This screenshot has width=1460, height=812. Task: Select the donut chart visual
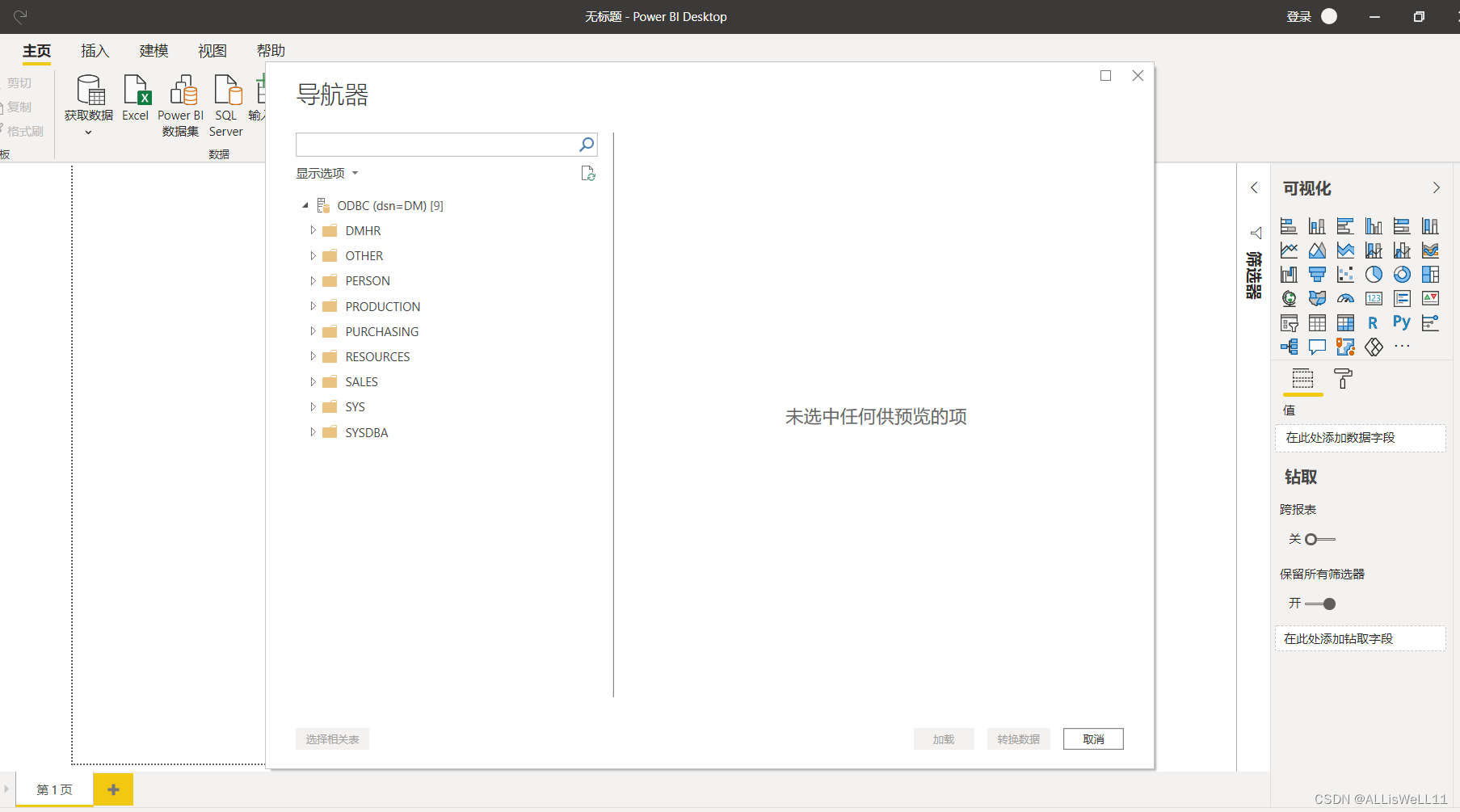pyautogui.click(x=1402, y=275)
